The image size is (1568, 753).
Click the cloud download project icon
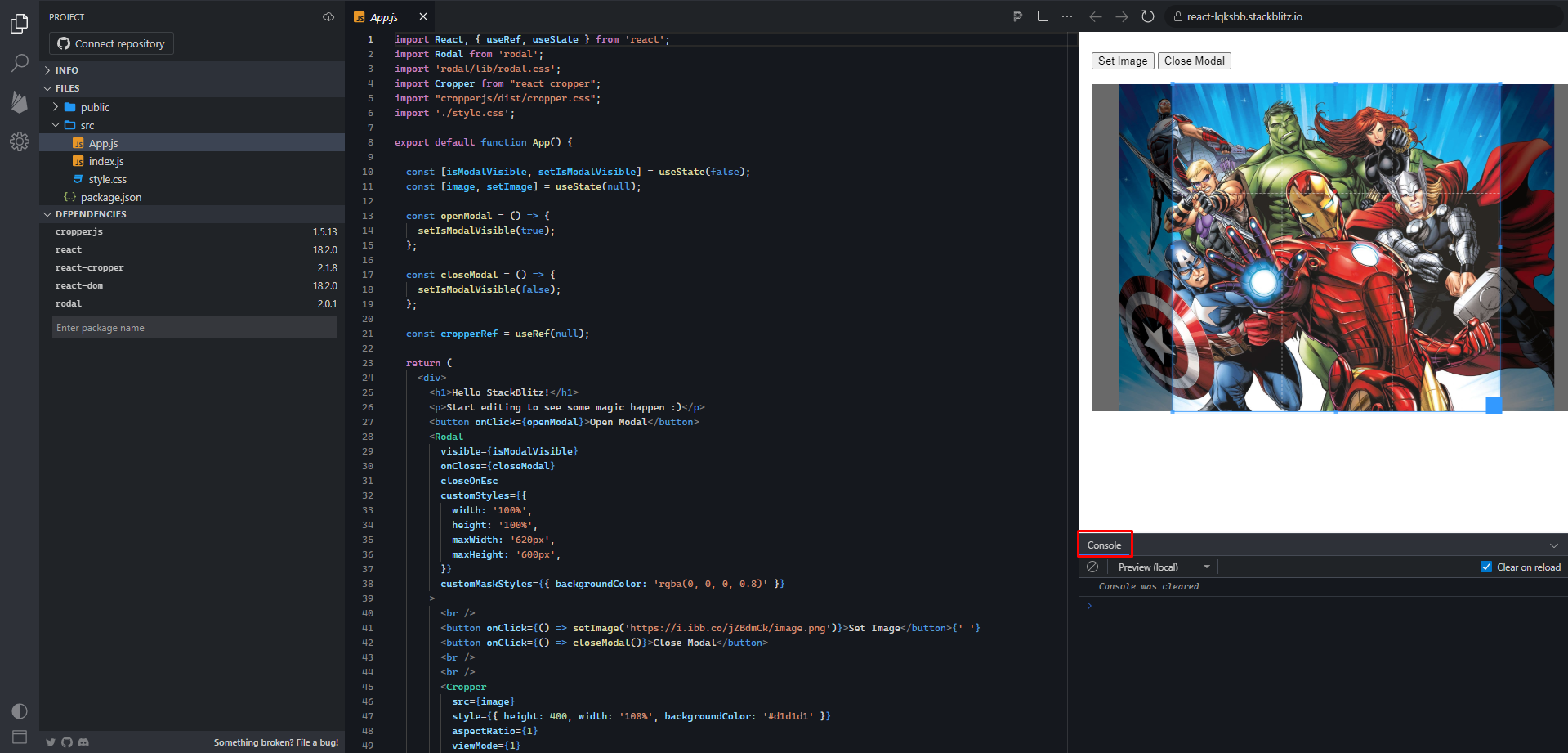[328, 17]
